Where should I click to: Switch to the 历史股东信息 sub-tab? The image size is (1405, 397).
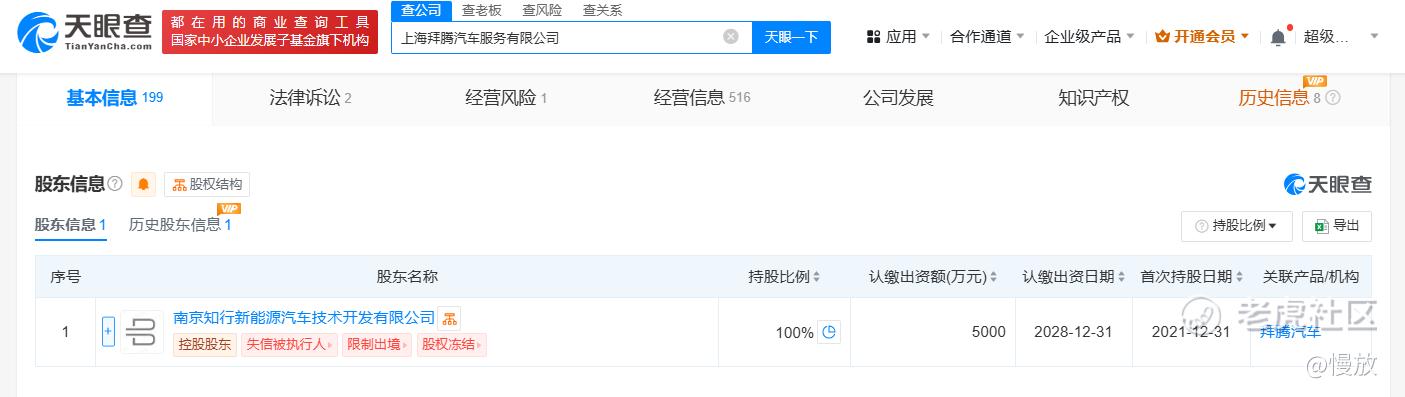[180, 225]
